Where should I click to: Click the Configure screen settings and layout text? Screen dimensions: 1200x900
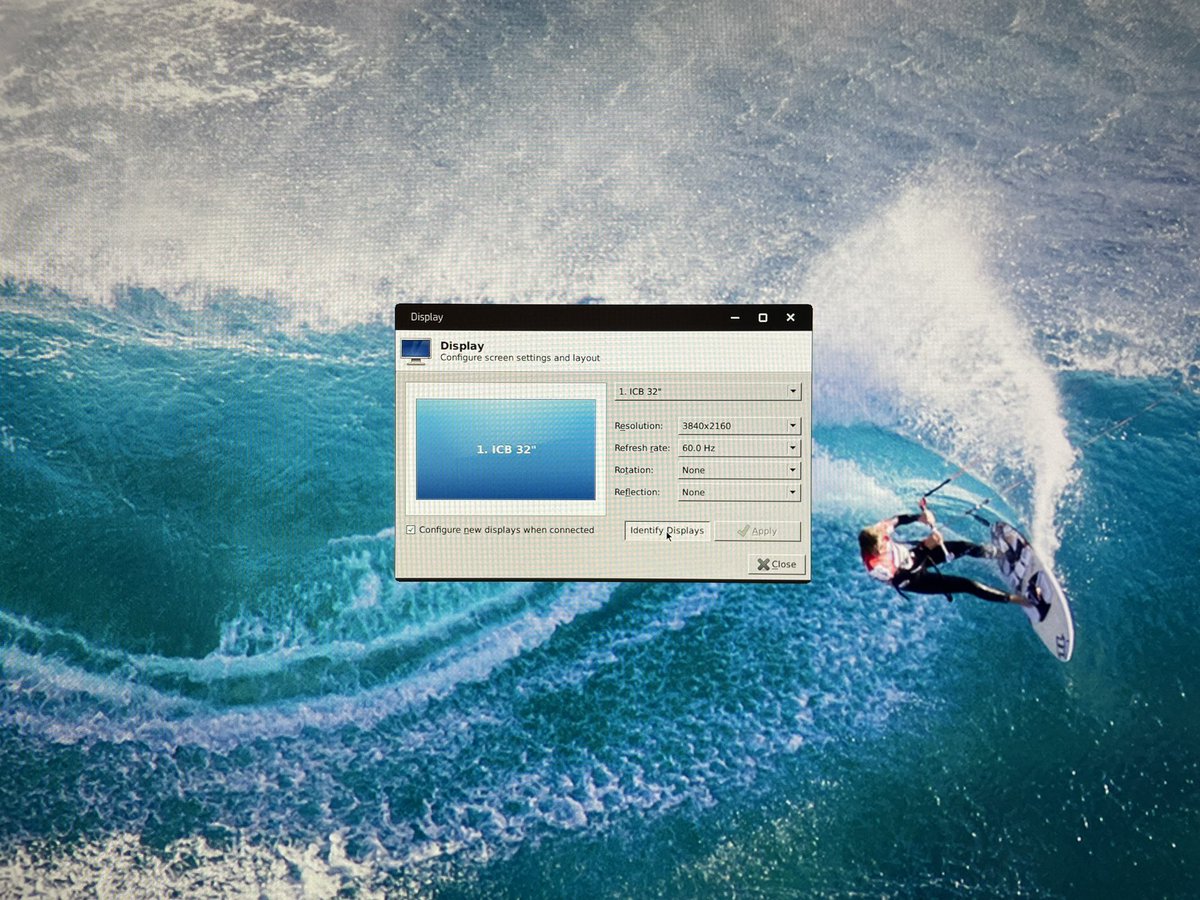click(520, 358)
